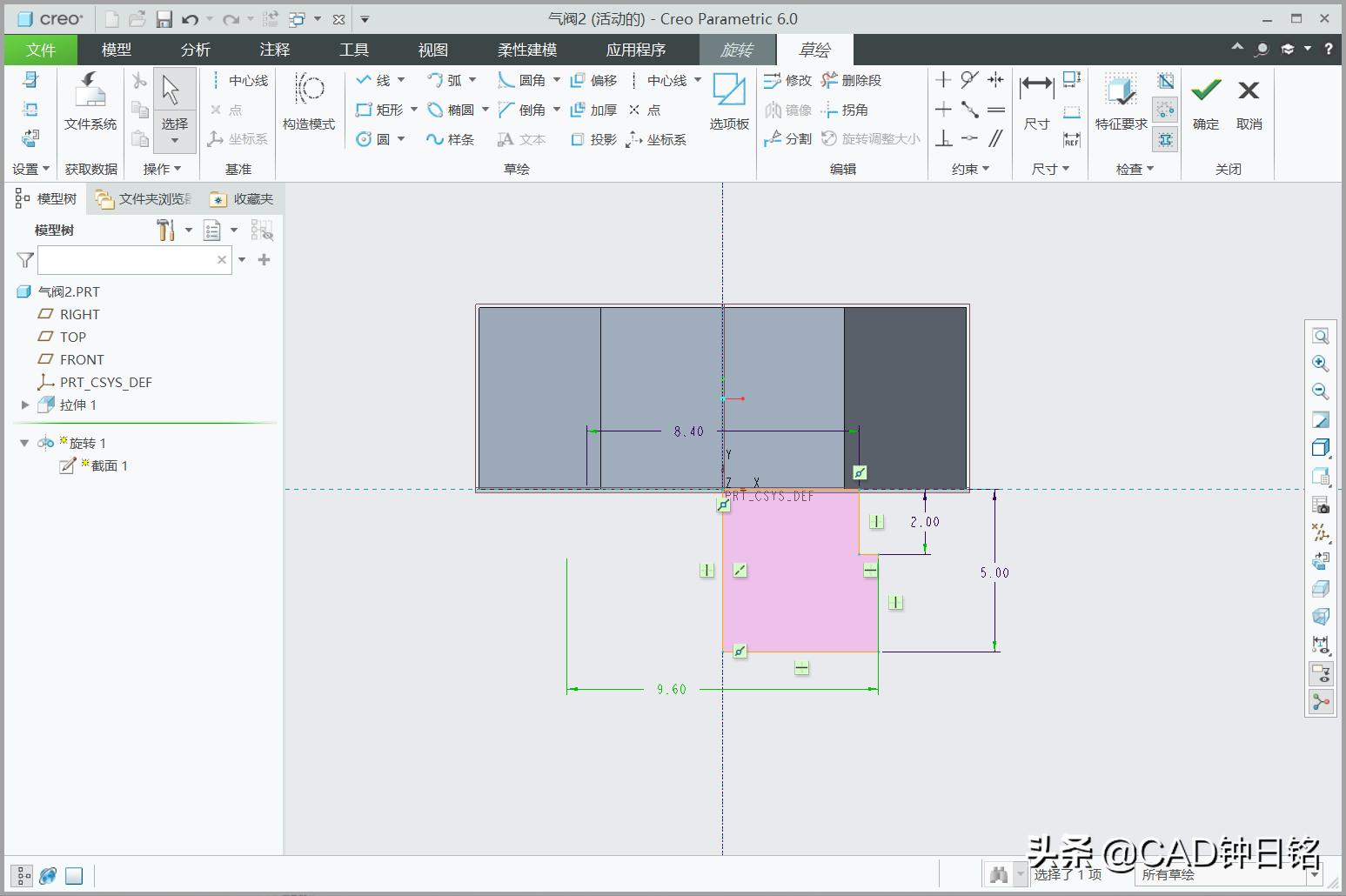Select the 矩形 rectangle sketch tool

pyautogui.click(x=383, y=110)
